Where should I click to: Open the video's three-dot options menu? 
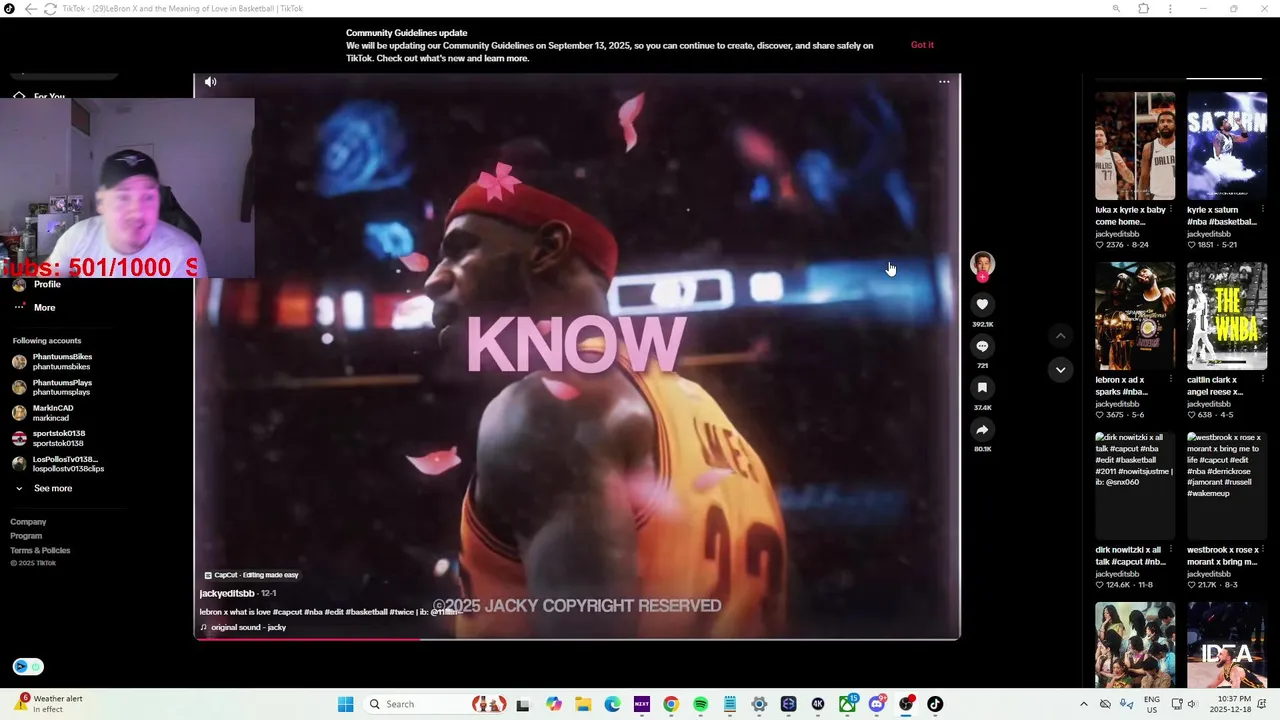(944, 82)
